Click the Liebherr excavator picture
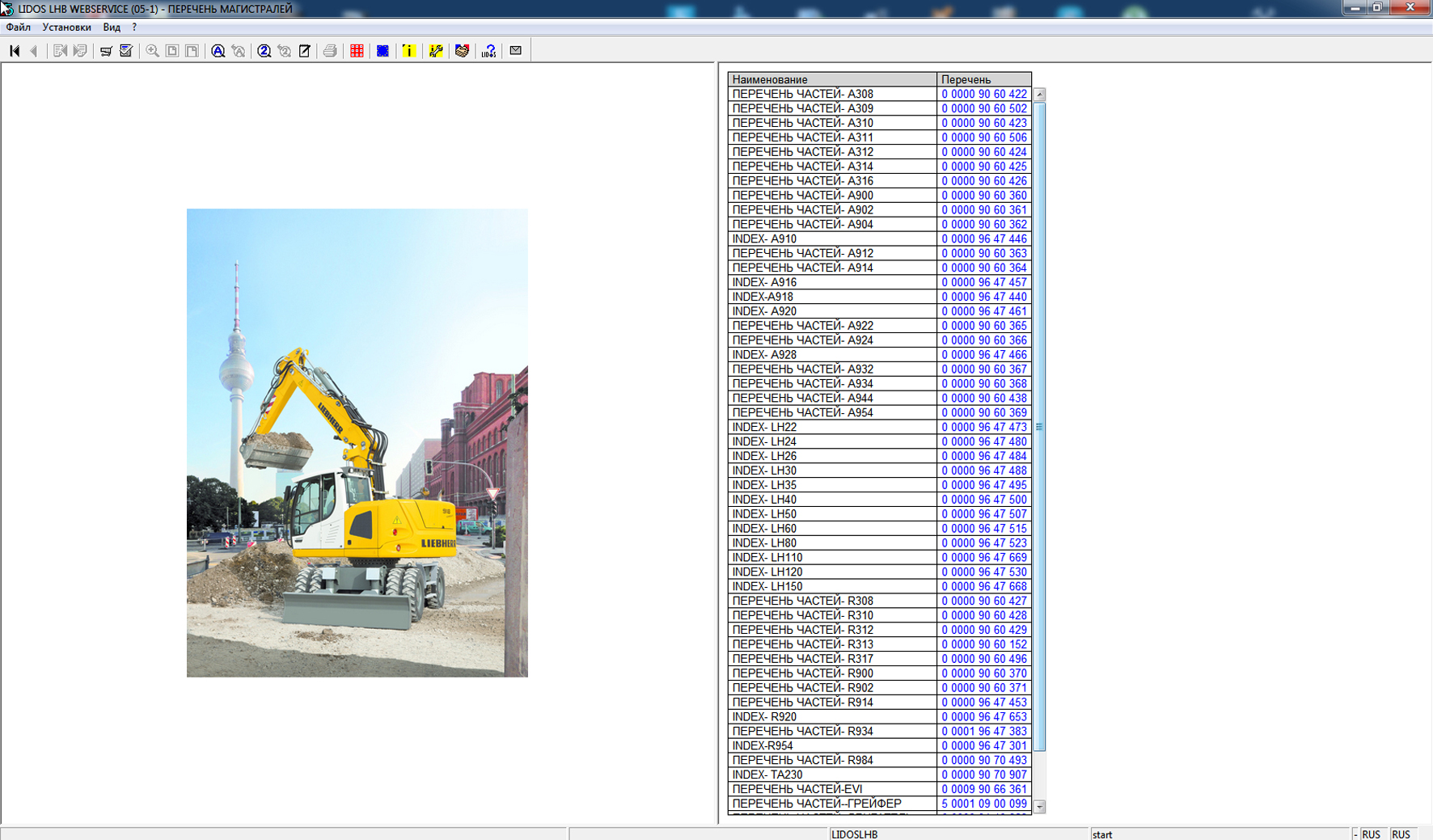This screenshot has height=840, width=1433. point(357,442)
